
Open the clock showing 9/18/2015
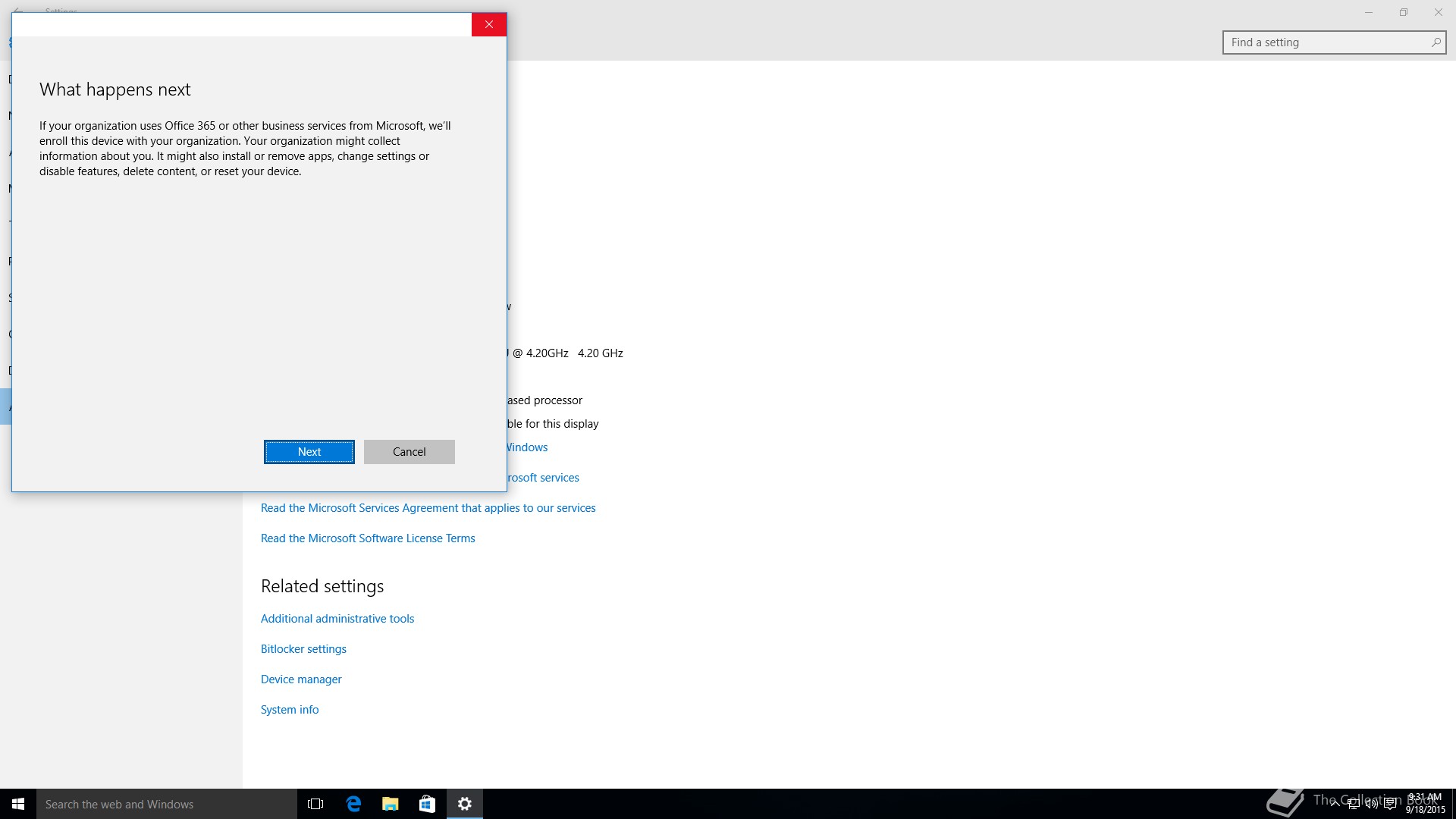coord(1425,804)
